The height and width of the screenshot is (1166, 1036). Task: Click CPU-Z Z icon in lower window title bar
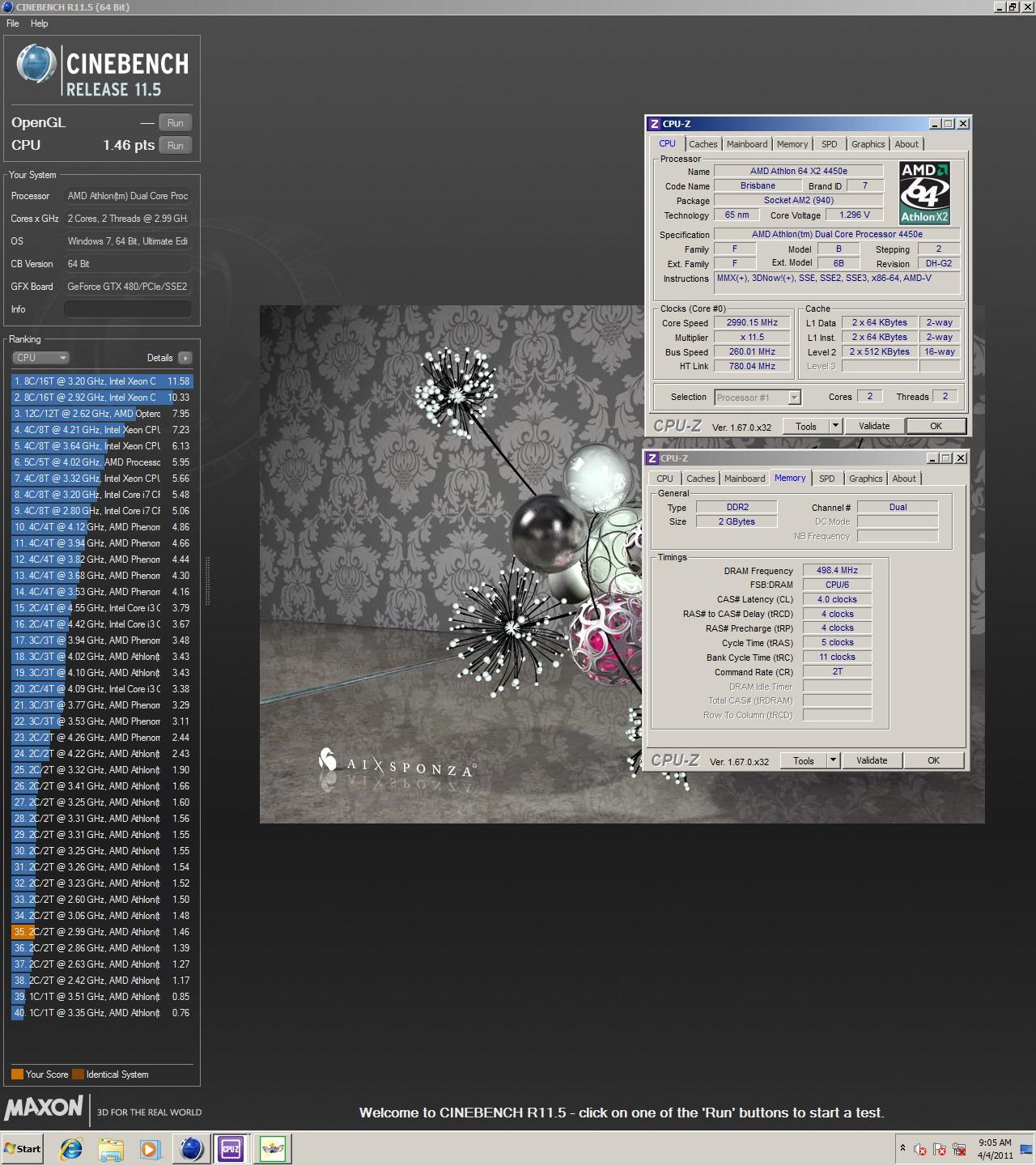tap(652, 458)
